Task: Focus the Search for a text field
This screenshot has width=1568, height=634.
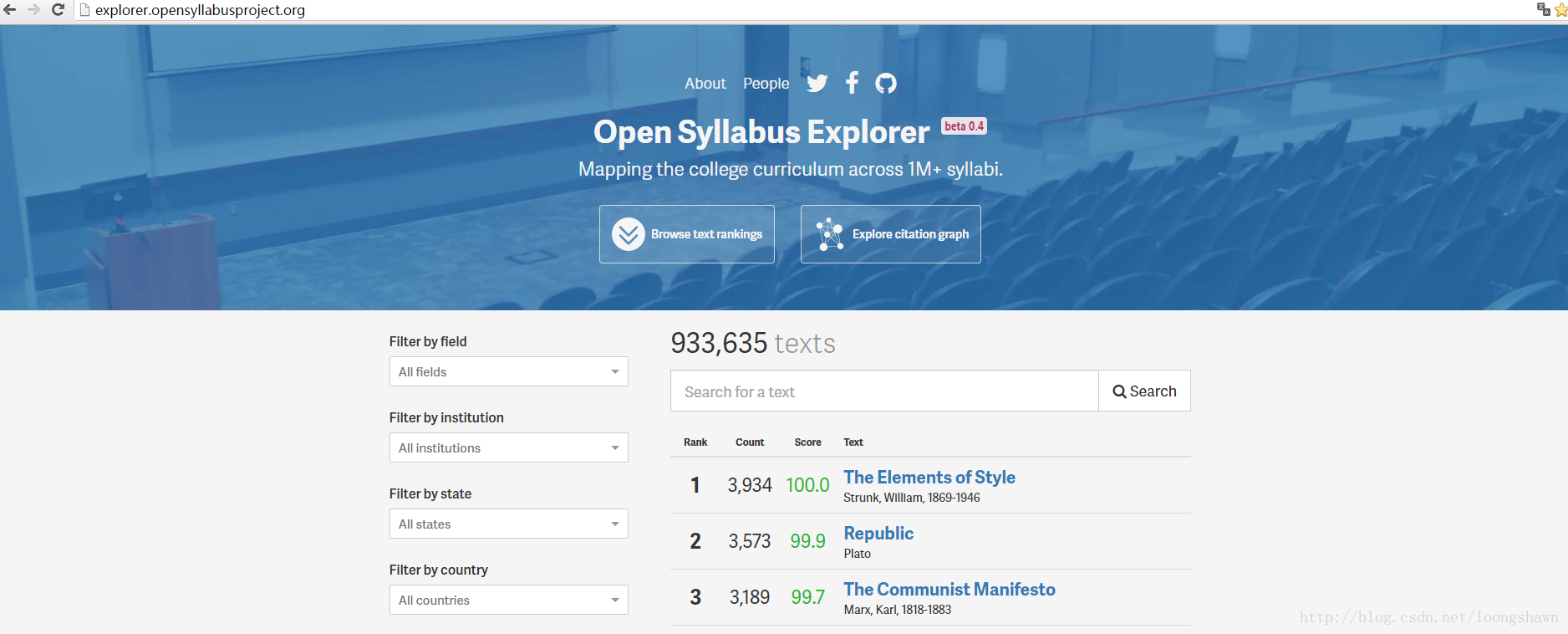Action: pyautogui.click(x=884, y=391)
